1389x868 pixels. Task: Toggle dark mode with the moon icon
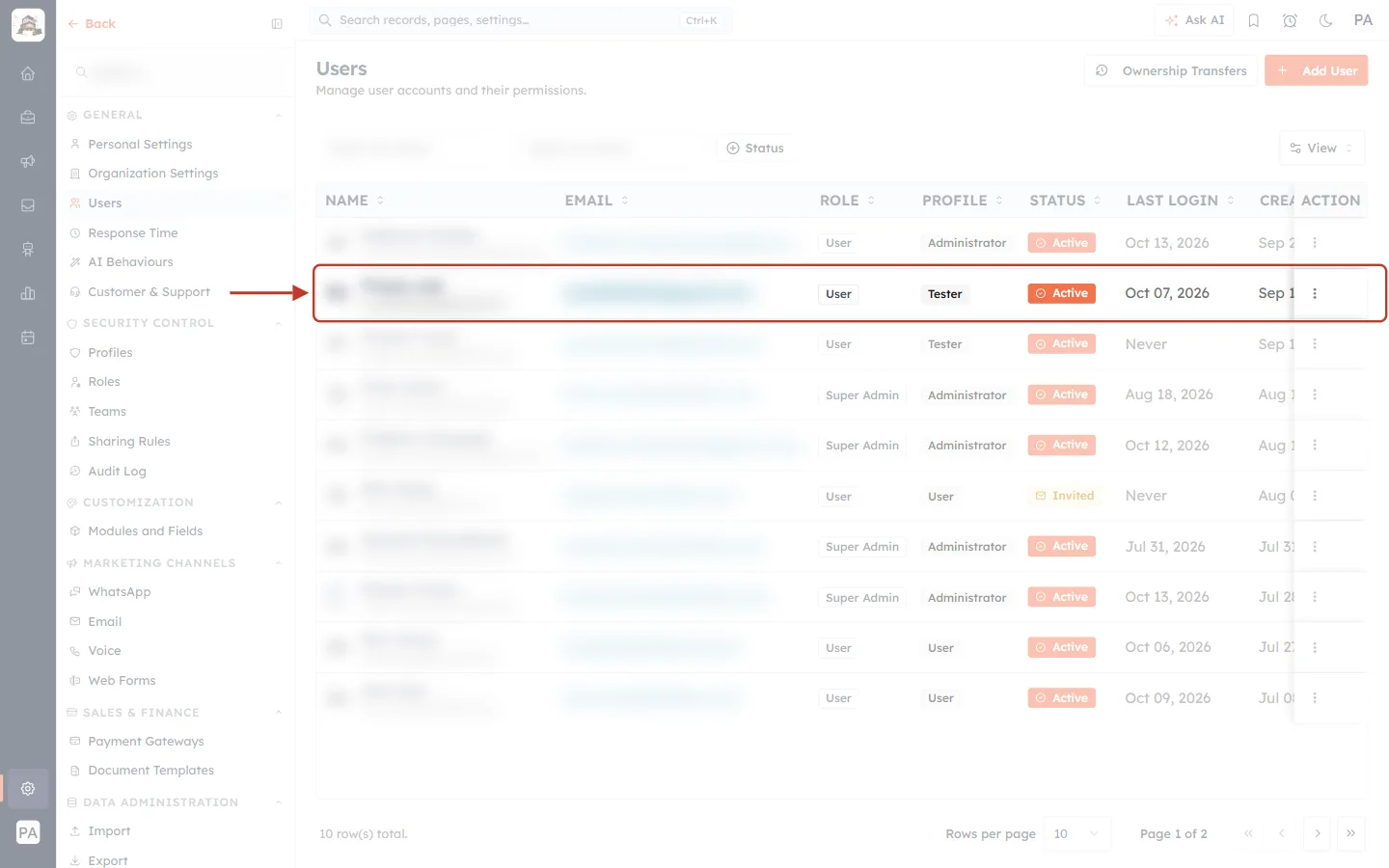point(1326,20)
